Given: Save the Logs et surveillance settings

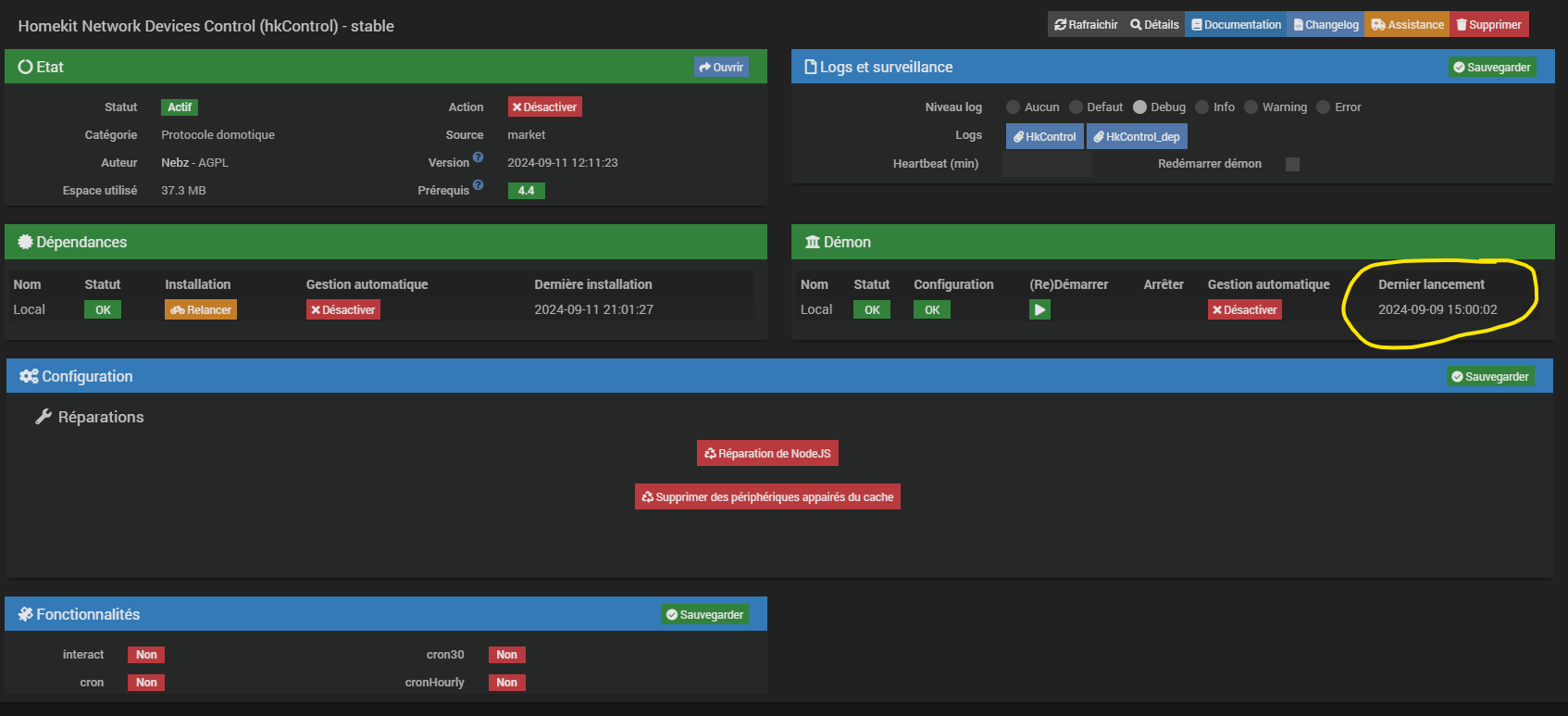Looking at the screenshot, I should [1491, 67].
